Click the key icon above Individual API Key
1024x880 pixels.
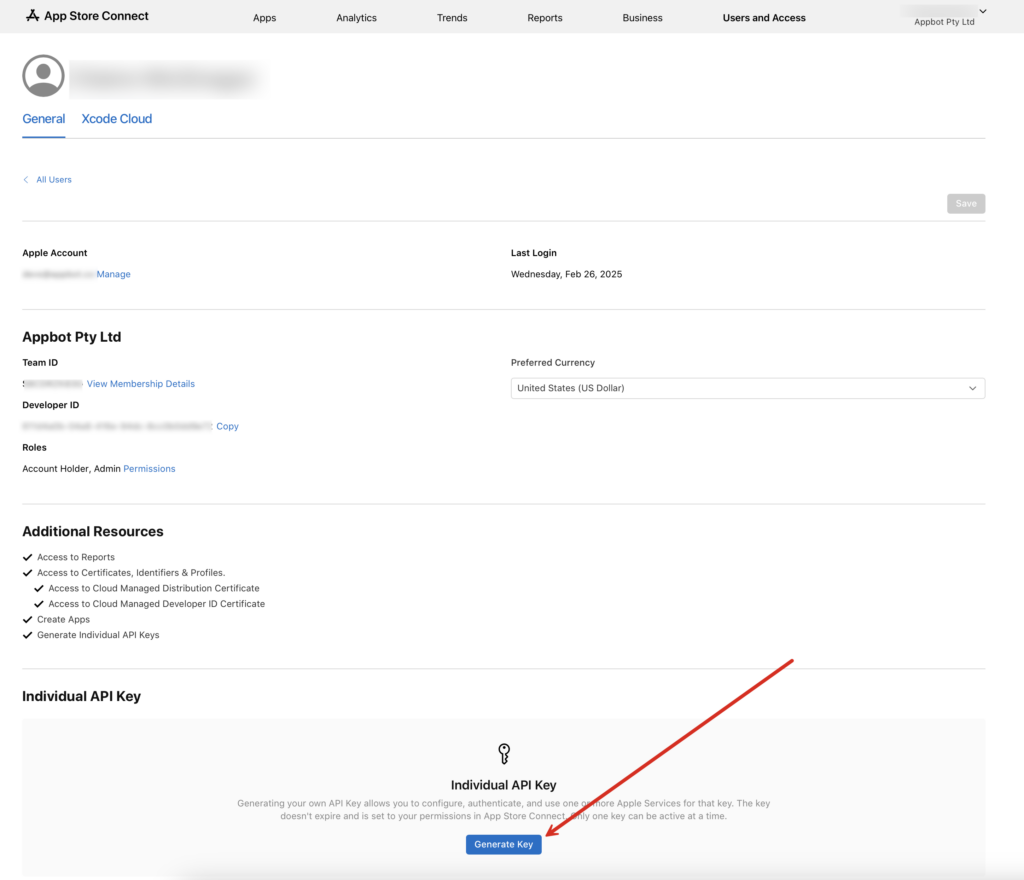(x=503, y=753)
